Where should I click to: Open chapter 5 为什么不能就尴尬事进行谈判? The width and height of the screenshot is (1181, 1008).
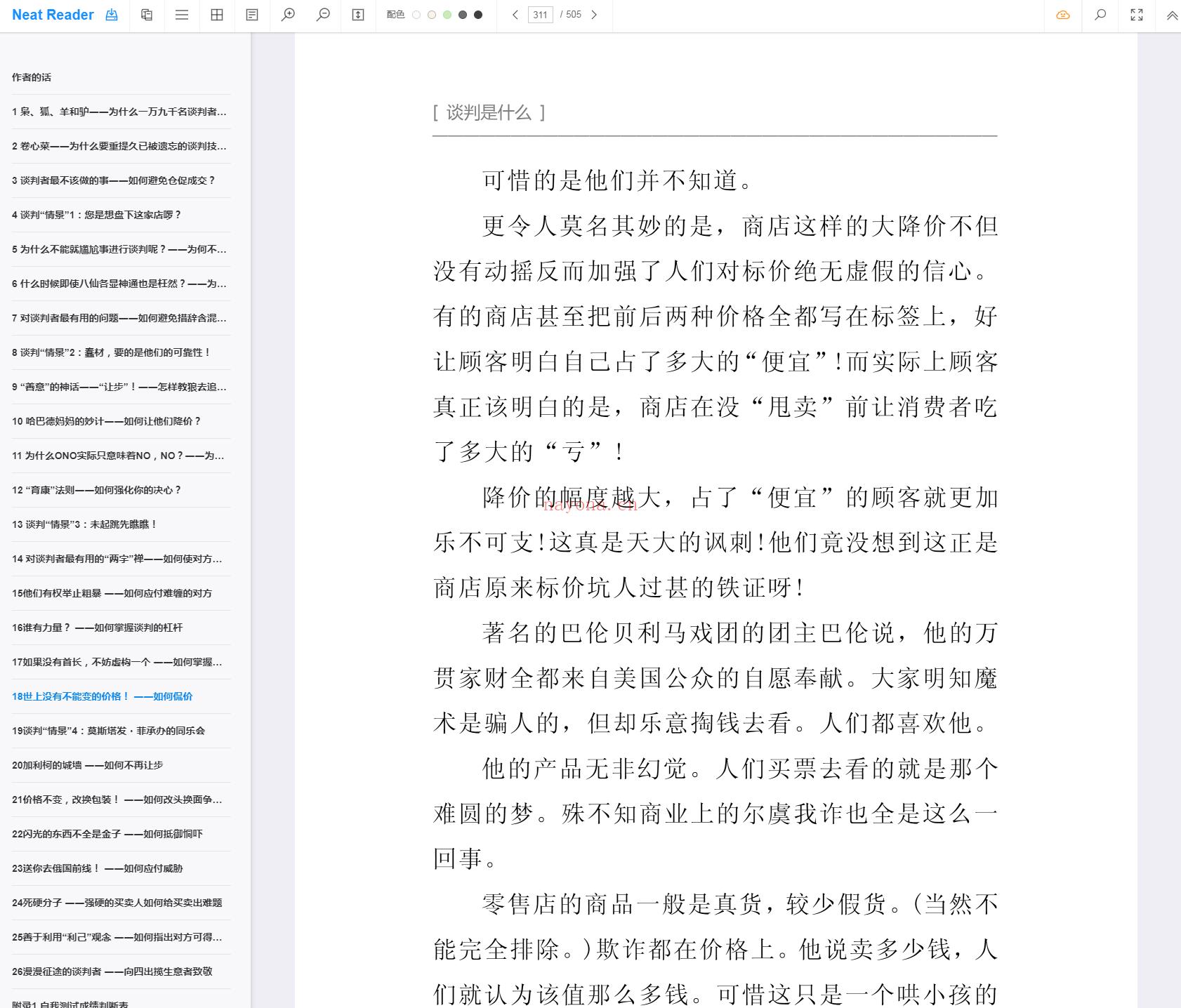click(x=119, y=249)
